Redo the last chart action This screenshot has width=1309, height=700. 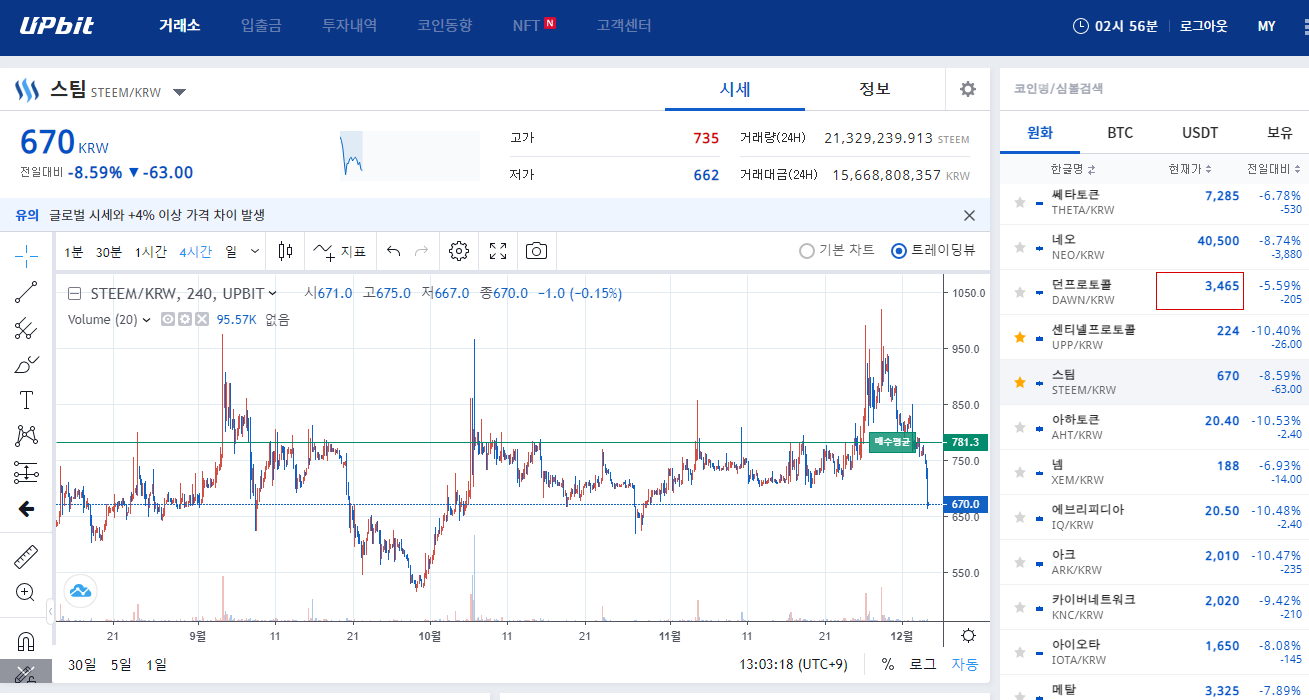pos(422,251)
